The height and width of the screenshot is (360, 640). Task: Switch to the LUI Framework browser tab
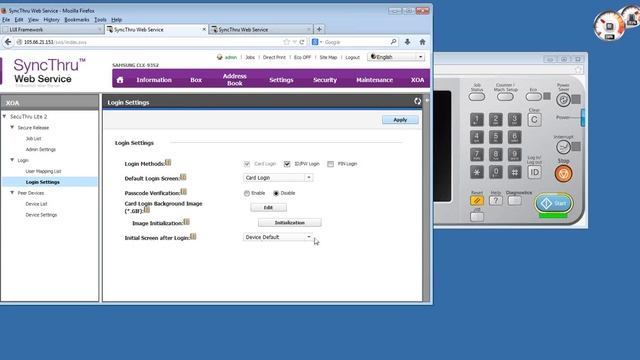[52, 29]
